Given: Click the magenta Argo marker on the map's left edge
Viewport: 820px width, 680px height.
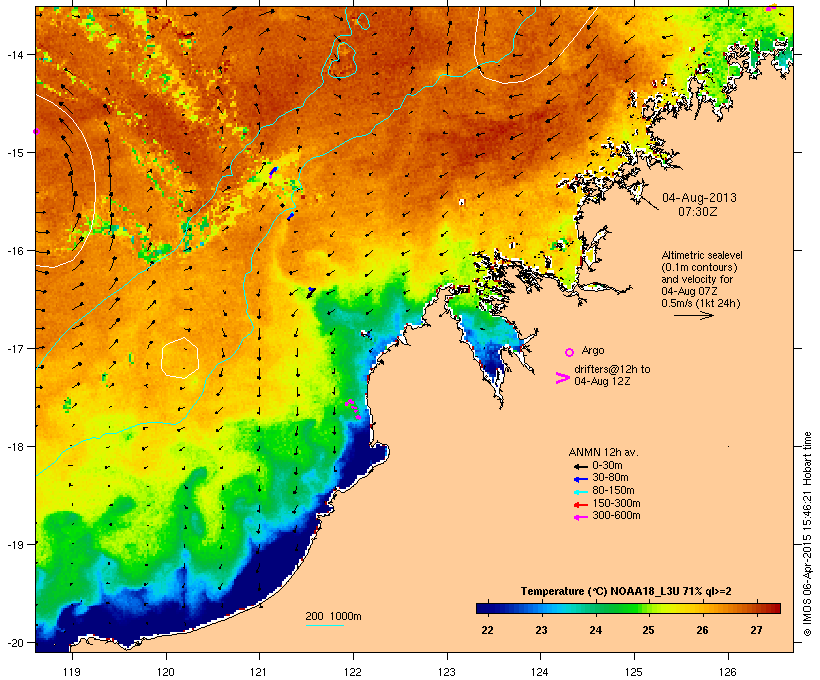Looking at the screenshot, I should tap(36, 131).
